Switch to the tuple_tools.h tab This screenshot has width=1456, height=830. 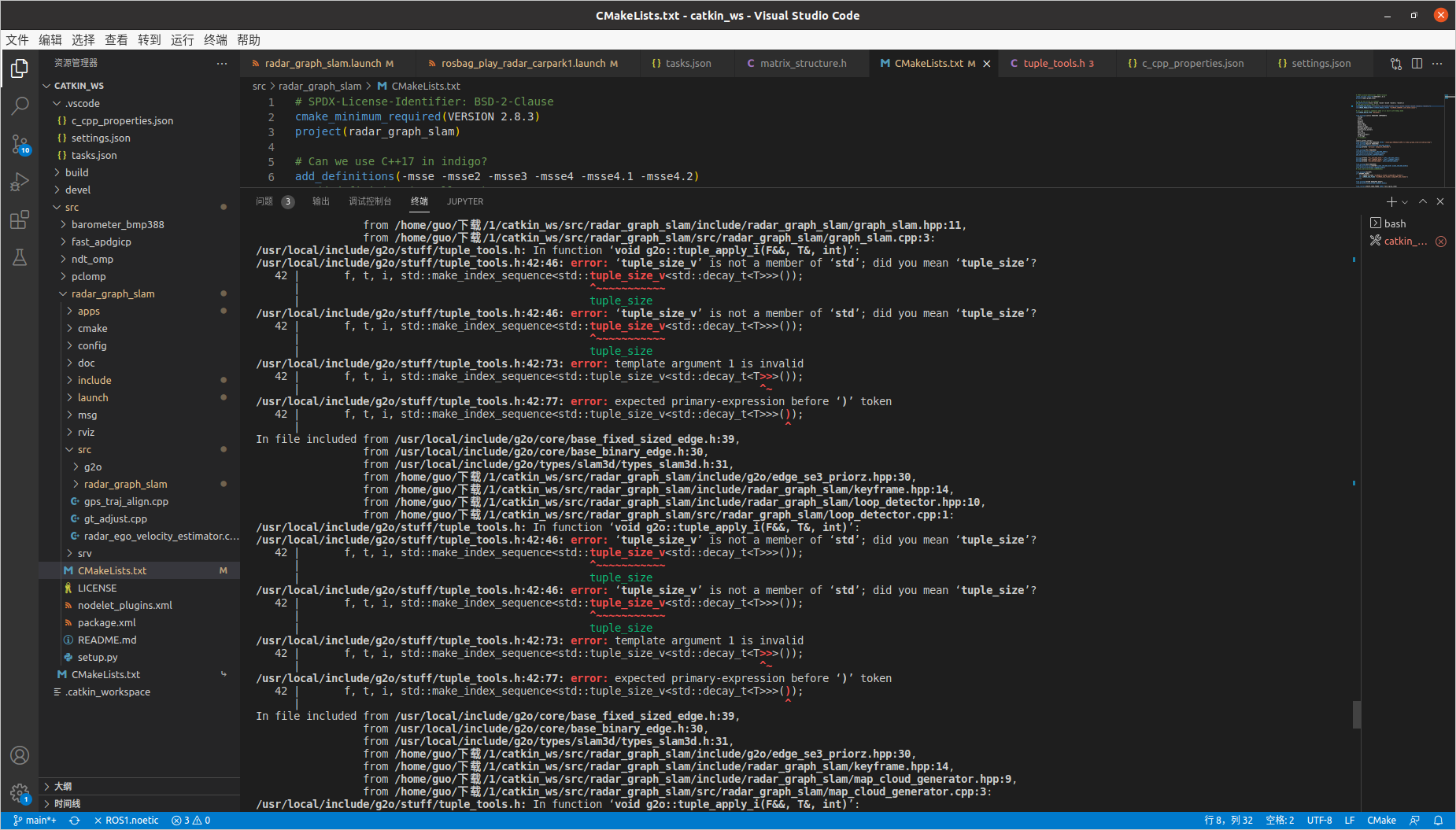(1052, 63)
